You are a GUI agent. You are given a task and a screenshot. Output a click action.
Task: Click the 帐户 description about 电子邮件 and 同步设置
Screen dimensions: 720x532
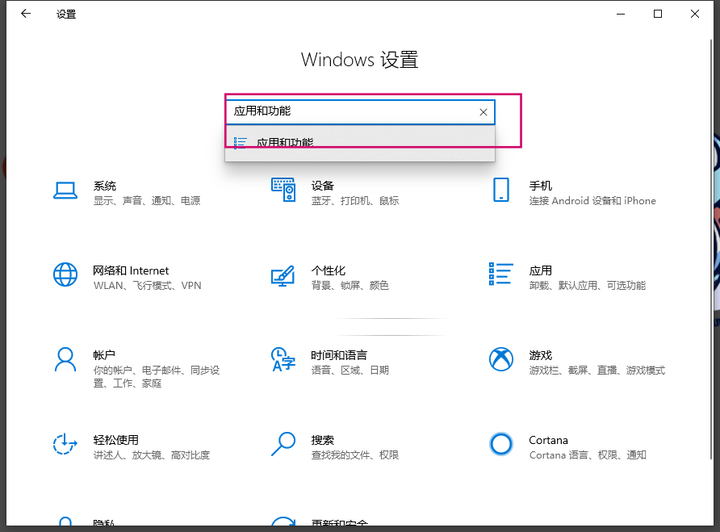pyautogui.click(x=157, y=376)
